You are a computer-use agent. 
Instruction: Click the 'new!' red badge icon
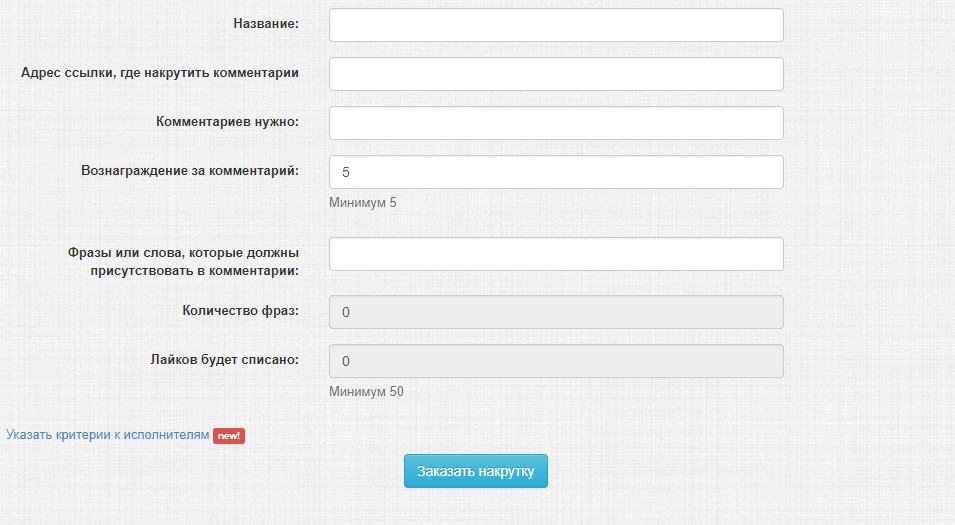click(x=228, y=436)
